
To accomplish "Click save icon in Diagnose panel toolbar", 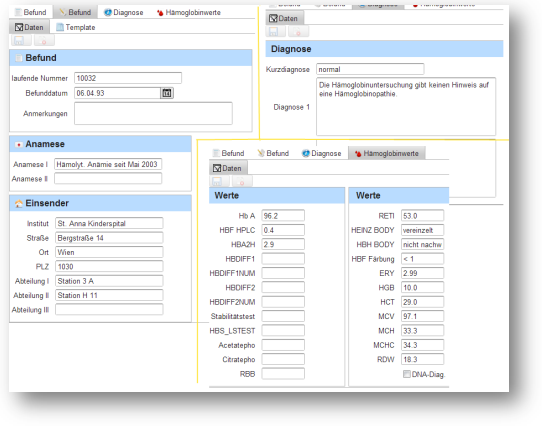I will [275, 32].
